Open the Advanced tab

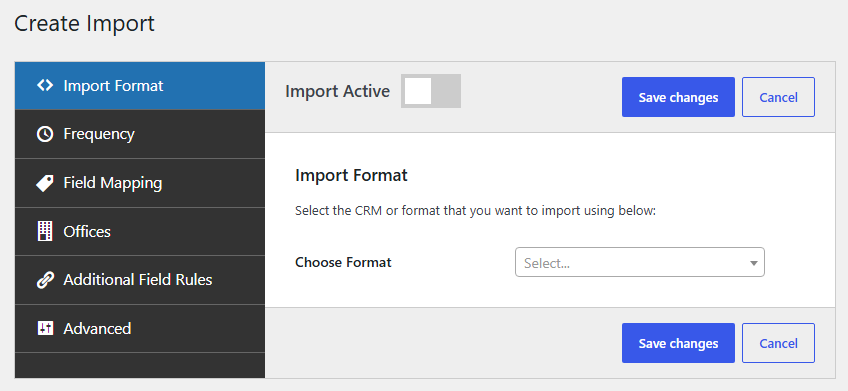click(x=140, y=328)
